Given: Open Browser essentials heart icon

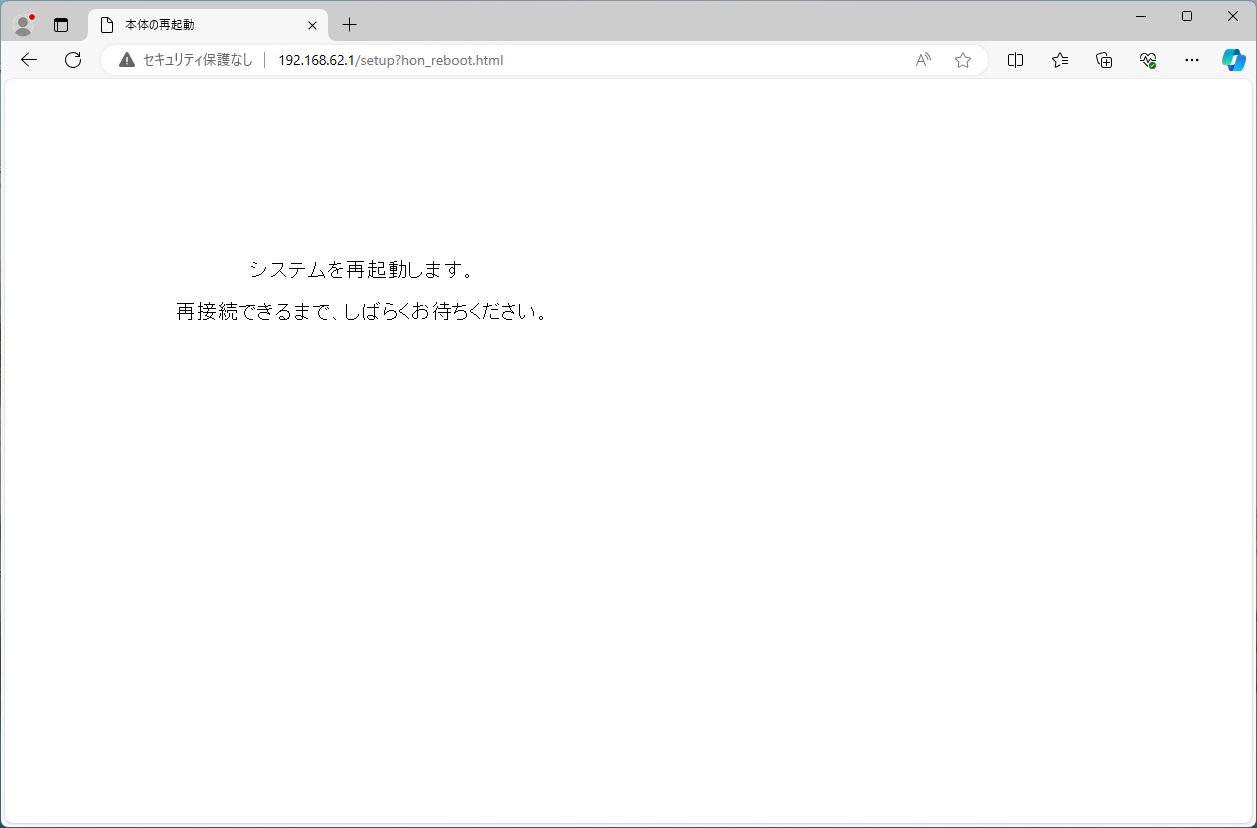Looking at the screenshot, I should point(1148,60).
